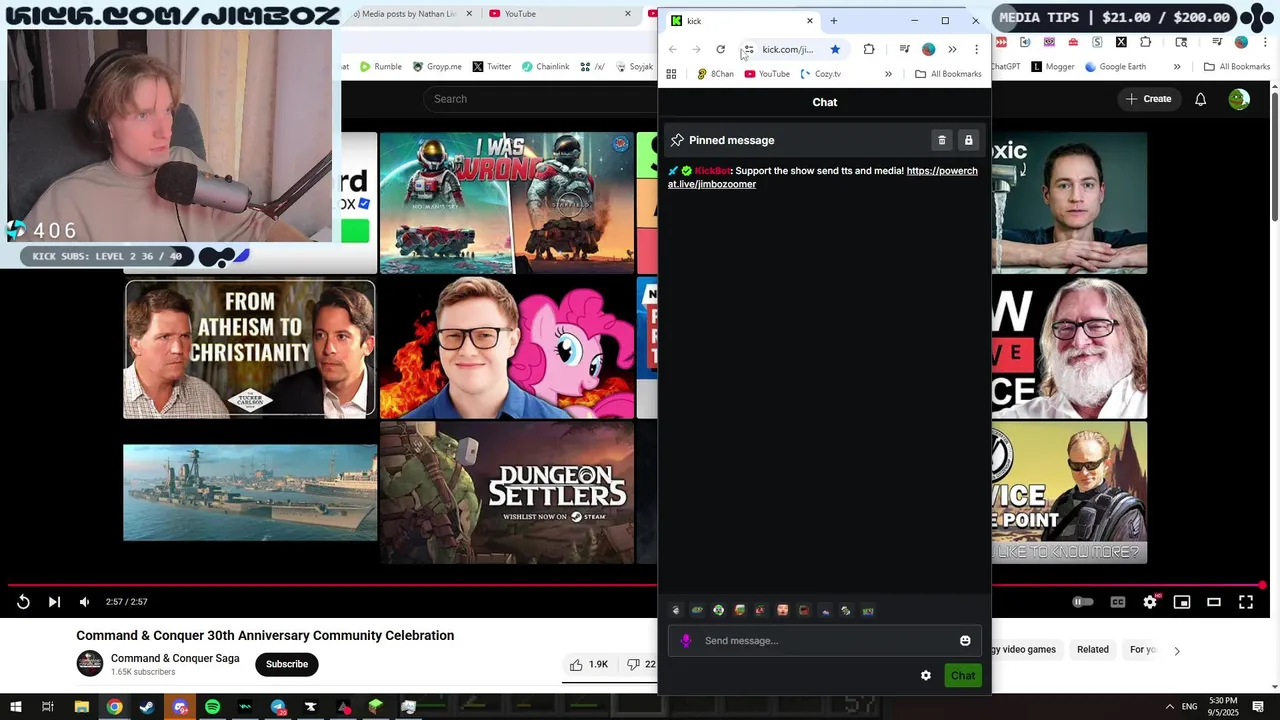Open All Bookmarks folder in background window
This screenshot has width=1280, height=720.
click(1237, 67)
